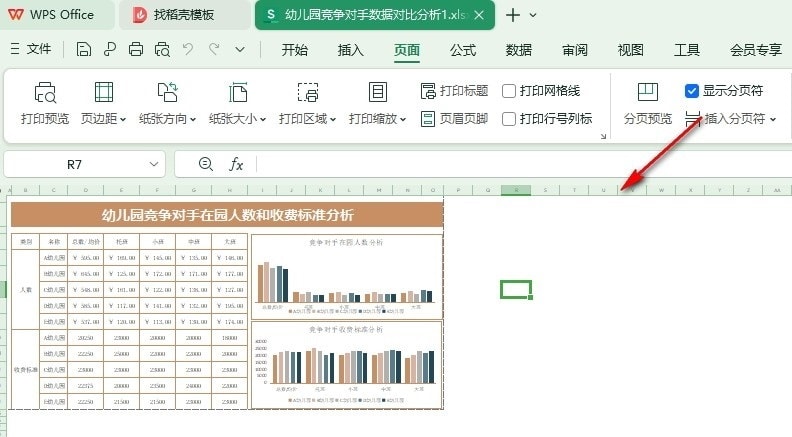This screenshot has width=792, height=437.
Task: Click the select-all corner of the sheet
Action: [4, 190]
